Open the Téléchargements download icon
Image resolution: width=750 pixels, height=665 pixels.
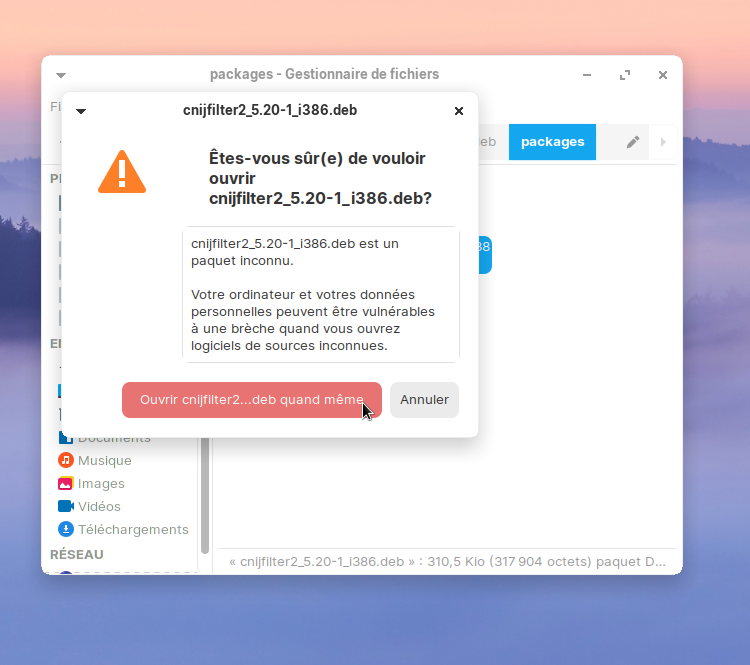click(x=66, y=529)
